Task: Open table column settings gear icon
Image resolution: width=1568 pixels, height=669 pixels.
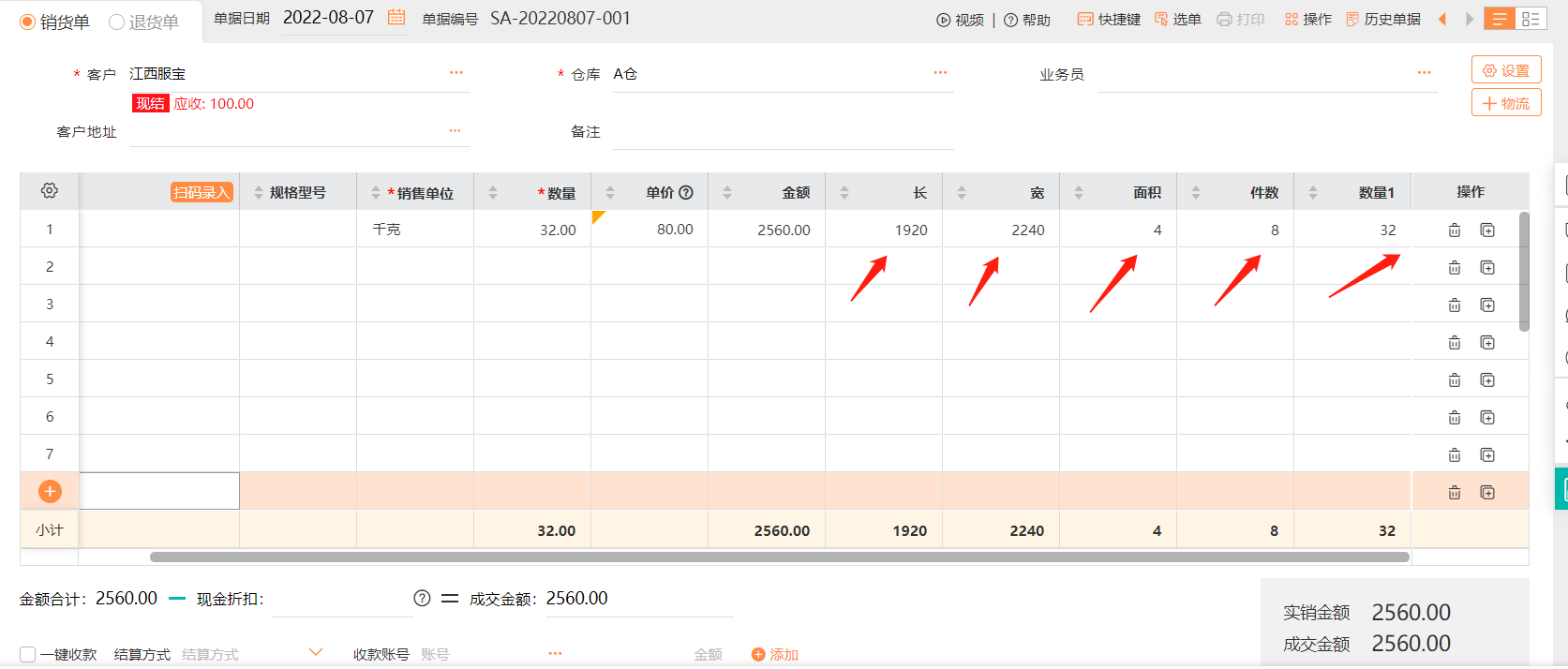Action: click(x=50, y=191)
